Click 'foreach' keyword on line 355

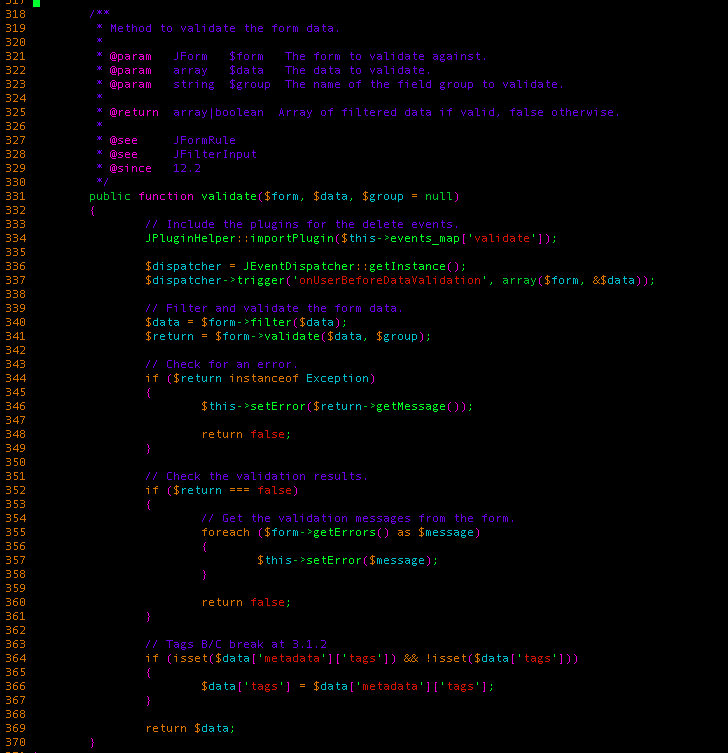(x=226, y=533)
